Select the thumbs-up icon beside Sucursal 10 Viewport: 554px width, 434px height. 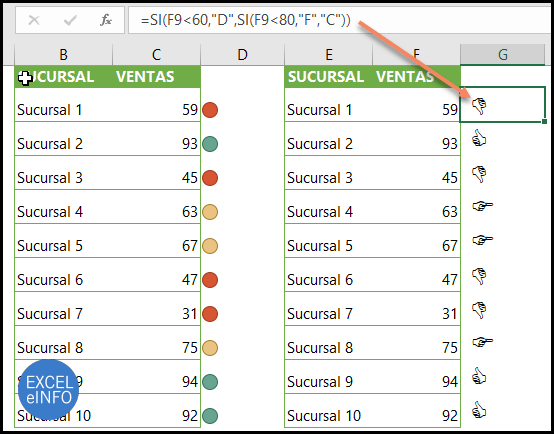tap(479, 410)
